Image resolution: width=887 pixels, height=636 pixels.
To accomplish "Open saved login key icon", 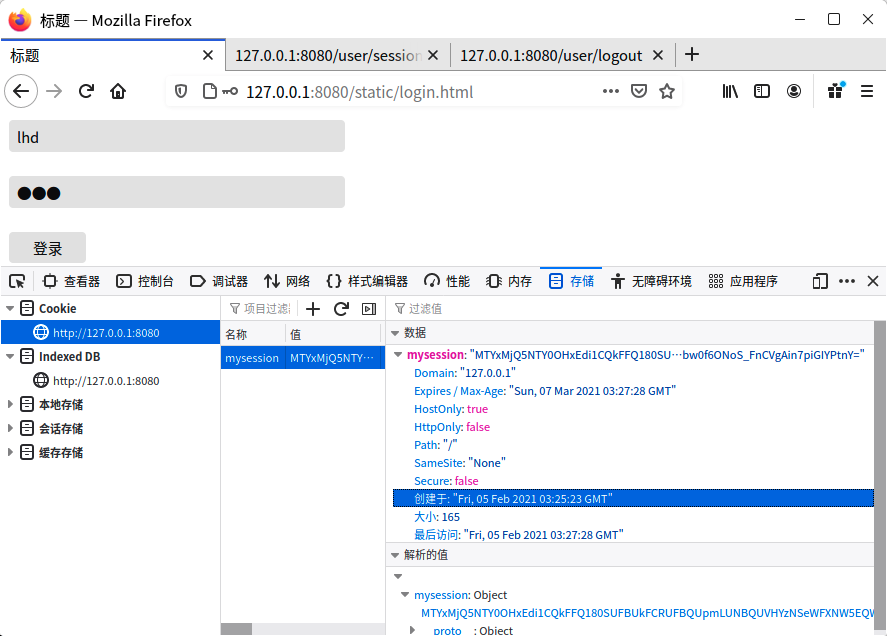I will point(230,91).
